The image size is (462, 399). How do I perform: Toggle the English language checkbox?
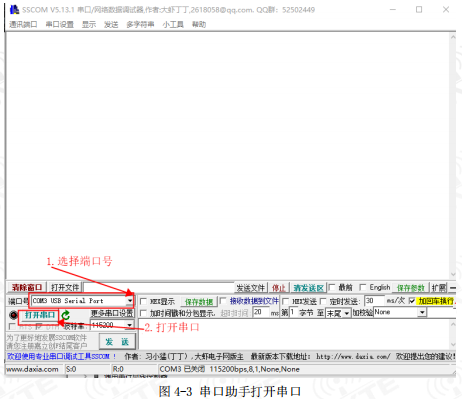tap(363, 287)
